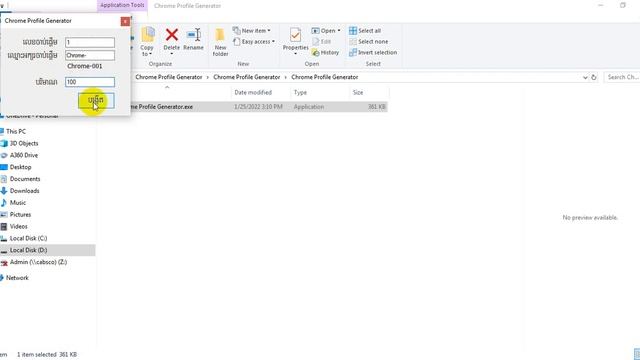Click the Edit ribbon item
Screen dimensions: 640x360
click(321, 42)
